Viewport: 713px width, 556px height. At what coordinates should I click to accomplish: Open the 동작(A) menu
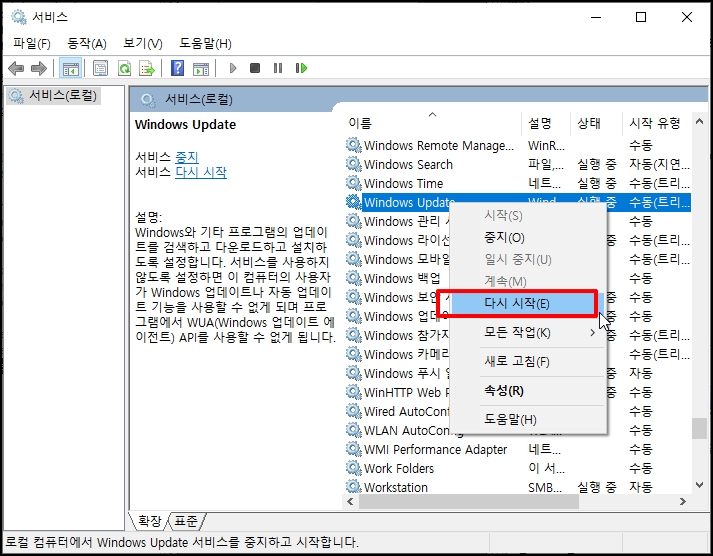pyautogui.click(x=86, y=44)
